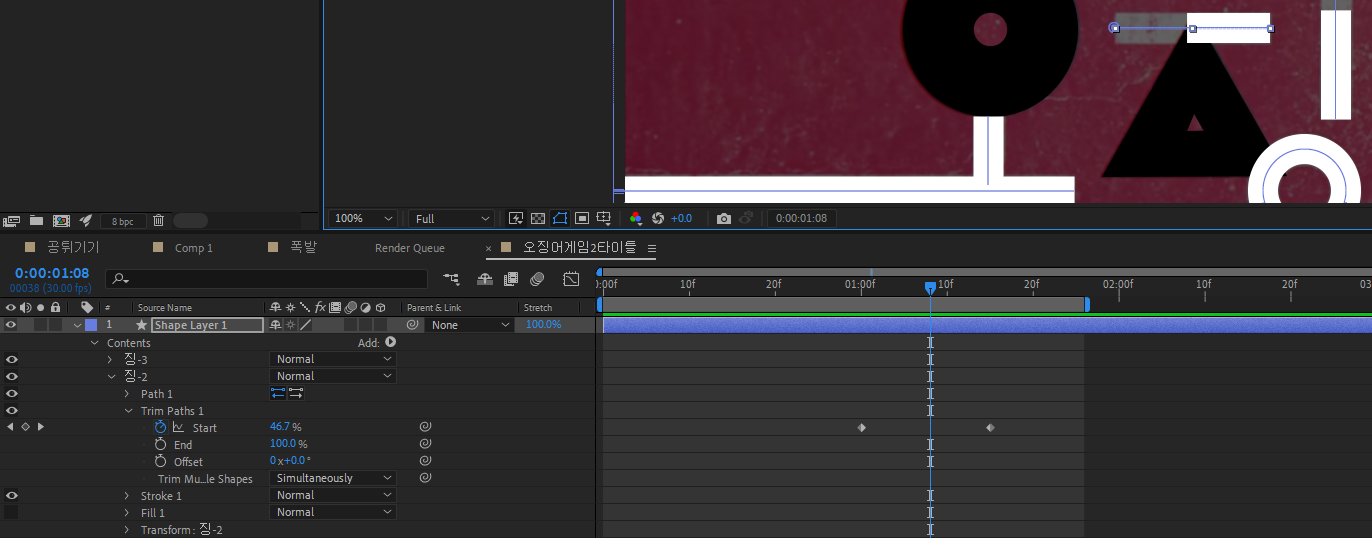Select the Shape Layer 1 name

(207, 325)
